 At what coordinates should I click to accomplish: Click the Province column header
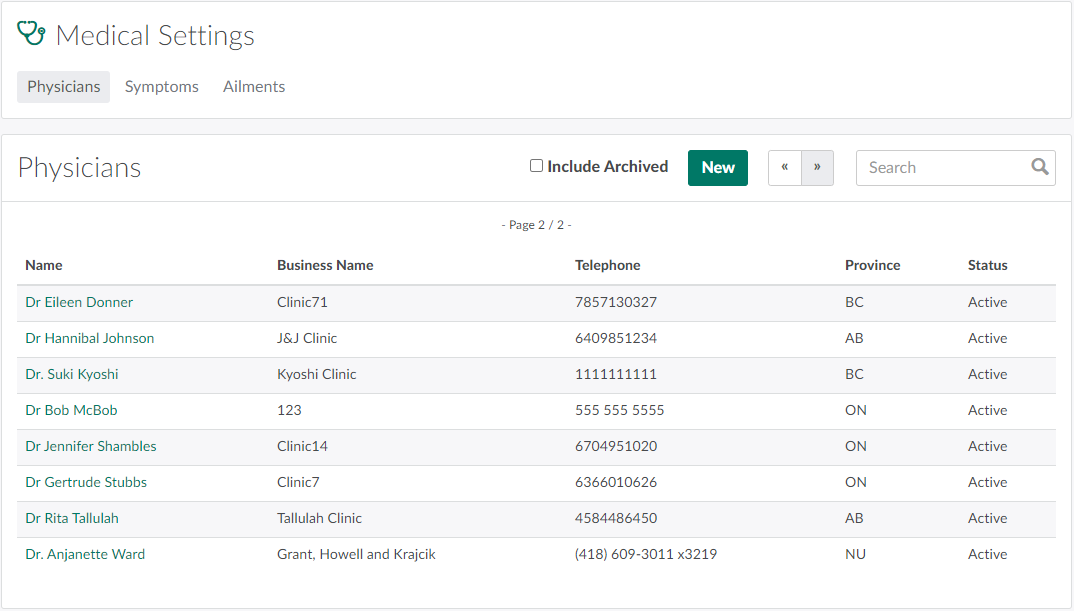(x=872, y=265)
